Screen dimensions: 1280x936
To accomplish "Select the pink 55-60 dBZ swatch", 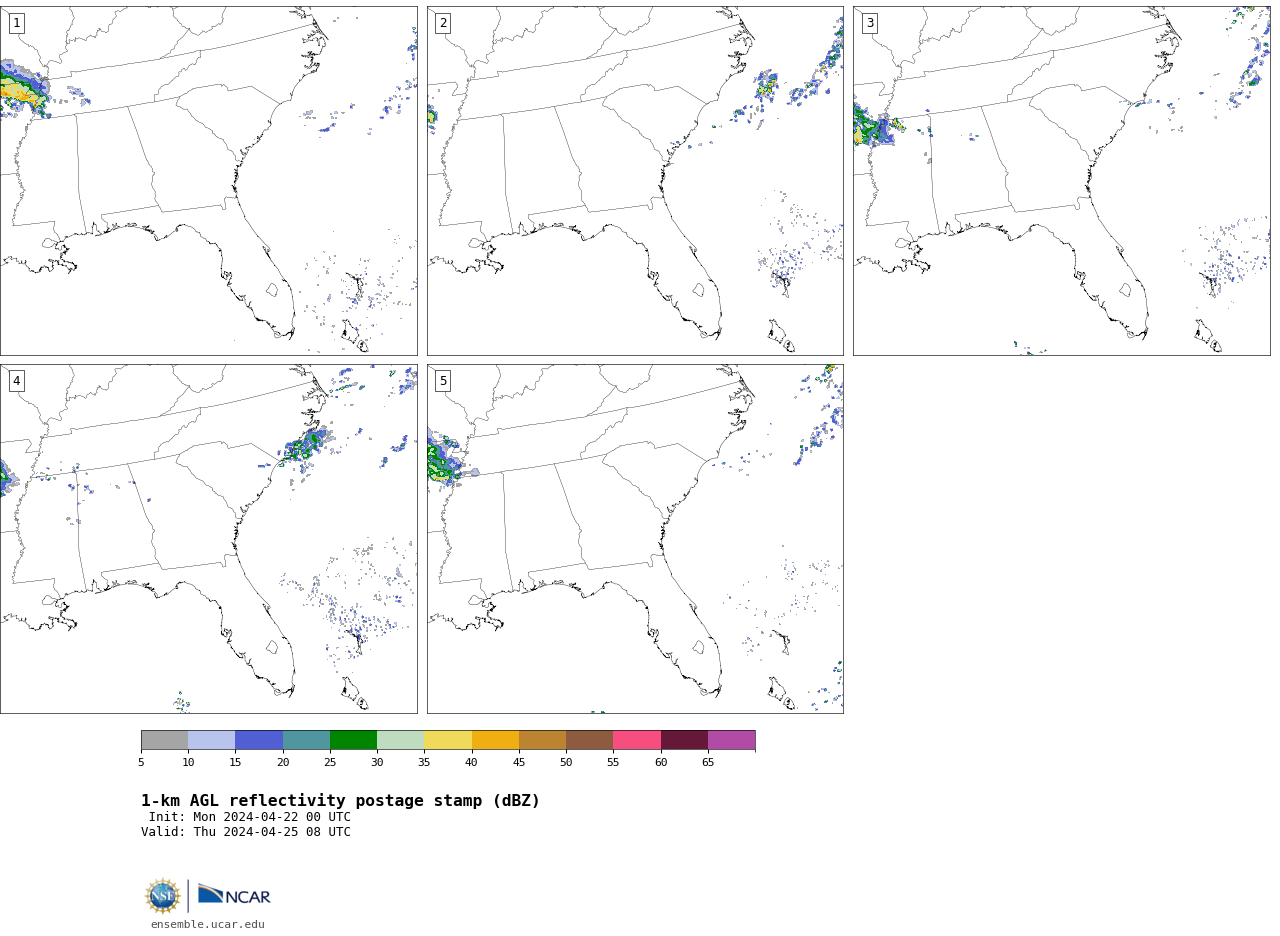I will coord(637,740).
